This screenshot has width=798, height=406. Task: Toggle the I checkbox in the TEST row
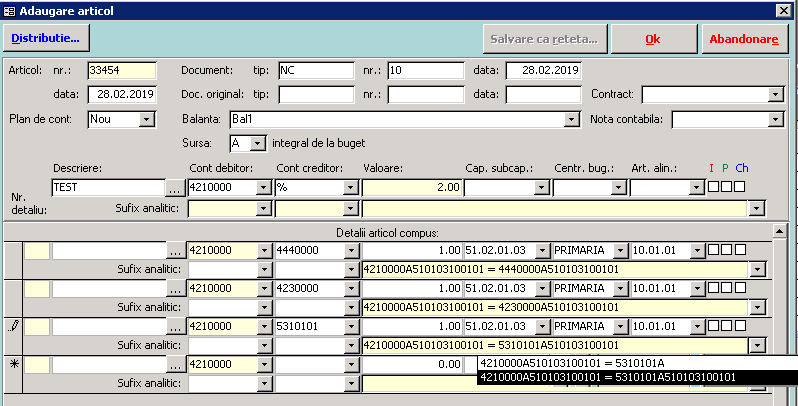(713, 187)
